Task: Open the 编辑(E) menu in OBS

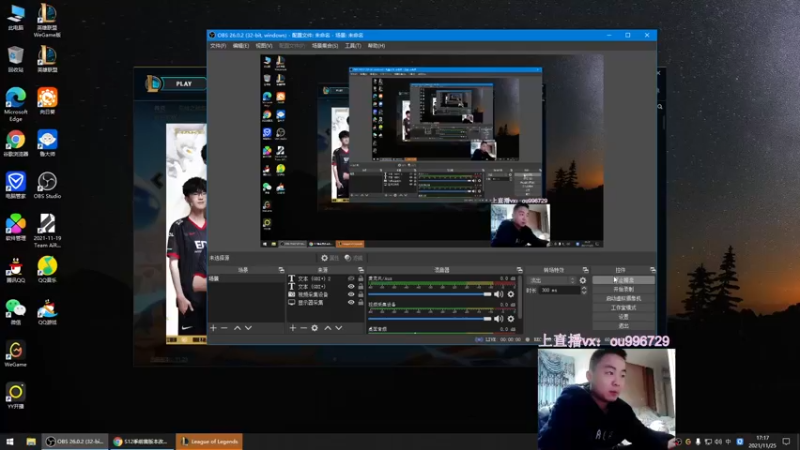Action: (x=241, y=46)
